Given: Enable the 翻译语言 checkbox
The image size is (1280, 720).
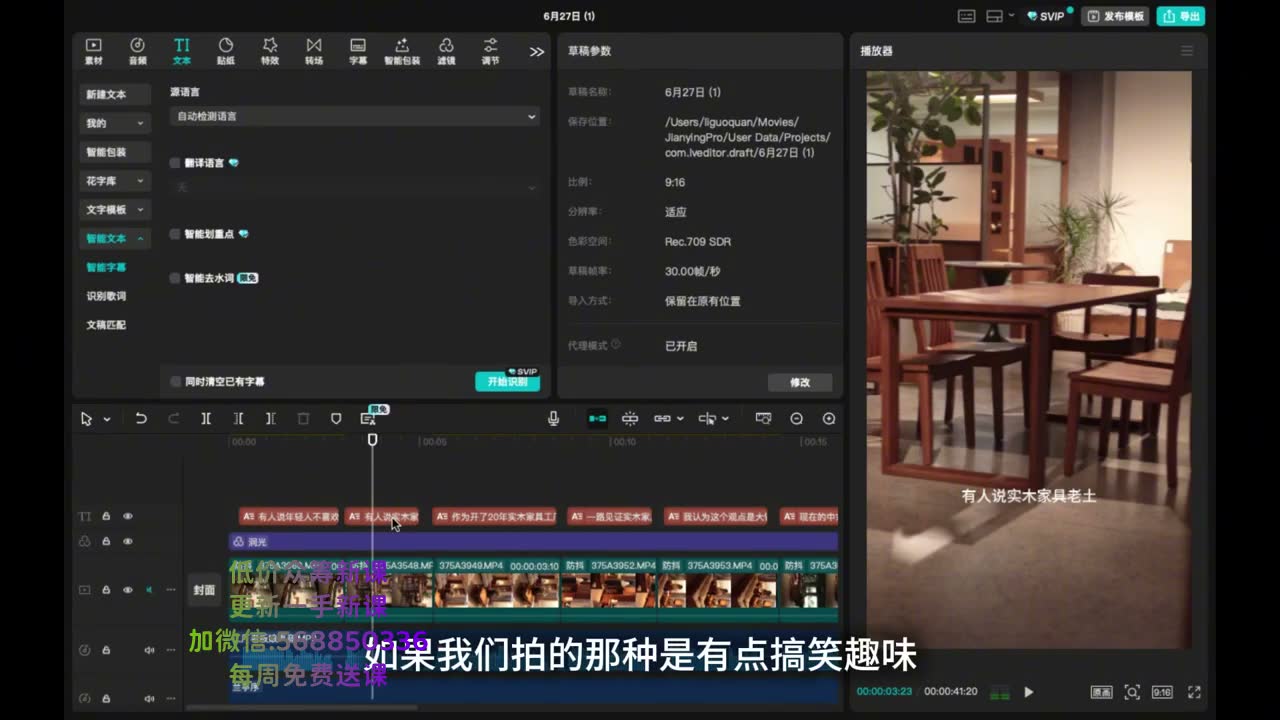Looking at the screenshot, I should click(x=175, y=163).
